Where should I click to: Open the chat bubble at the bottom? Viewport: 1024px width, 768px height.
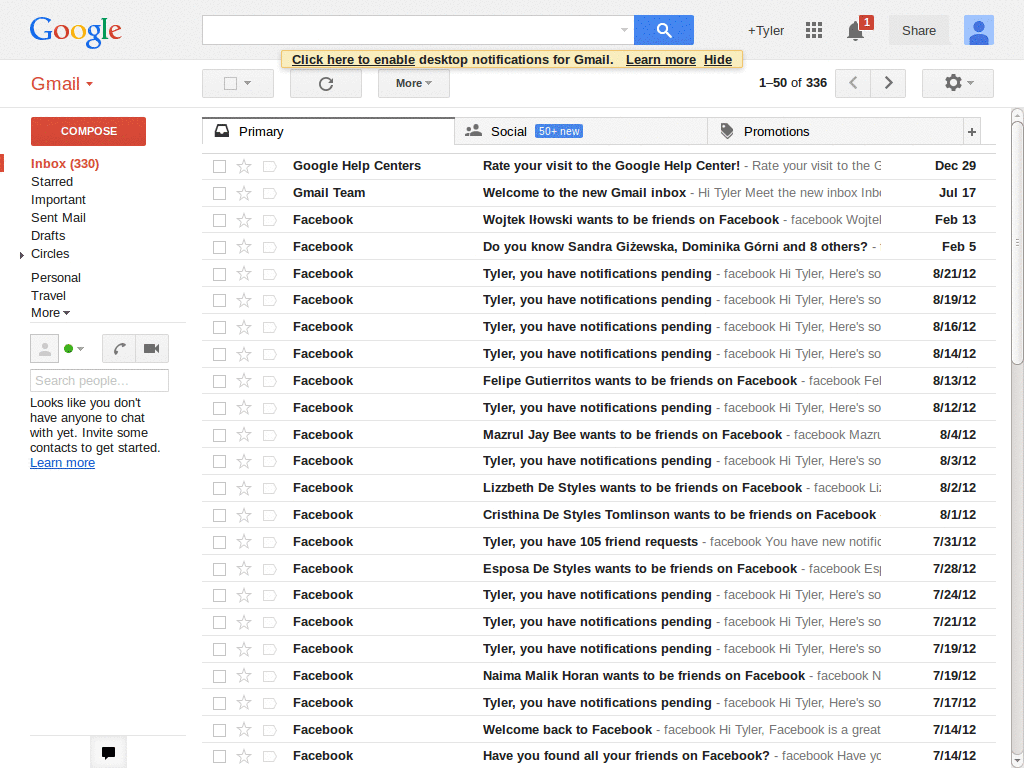(x=108, y=751)
